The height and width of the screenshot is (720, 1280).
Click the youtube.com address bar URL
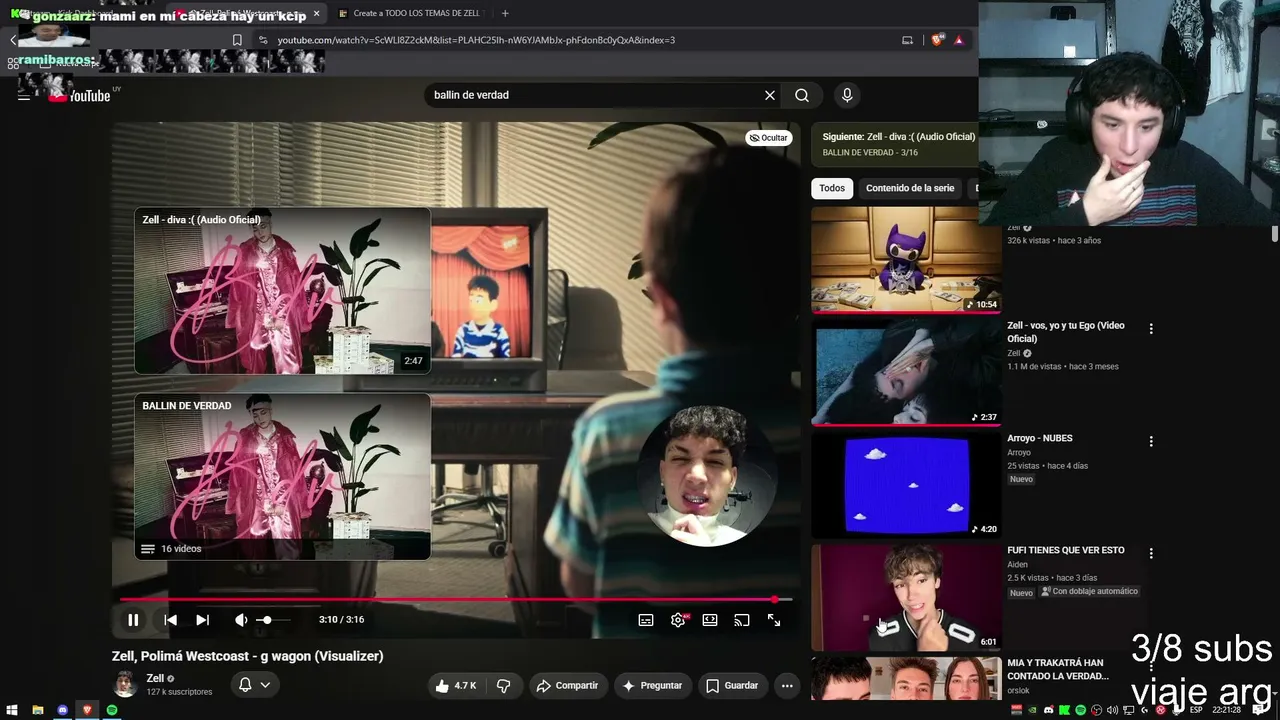pos(476,40)
